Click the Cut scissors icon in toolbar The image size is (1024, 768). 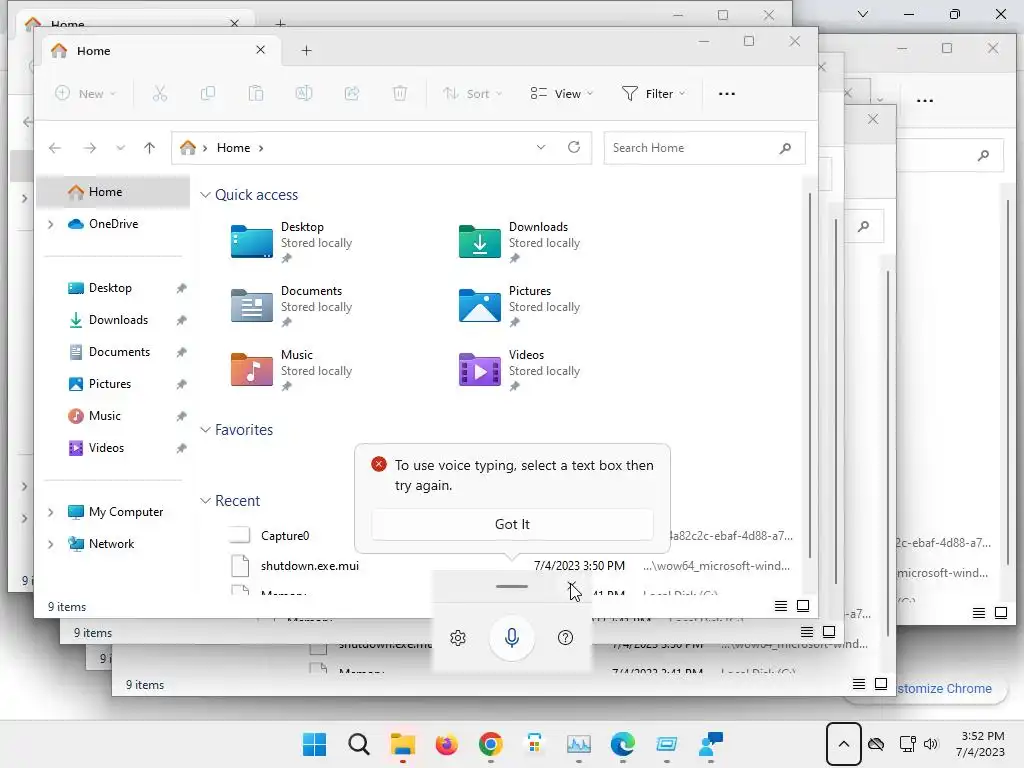pyautogui.click(x=160, y=93)
